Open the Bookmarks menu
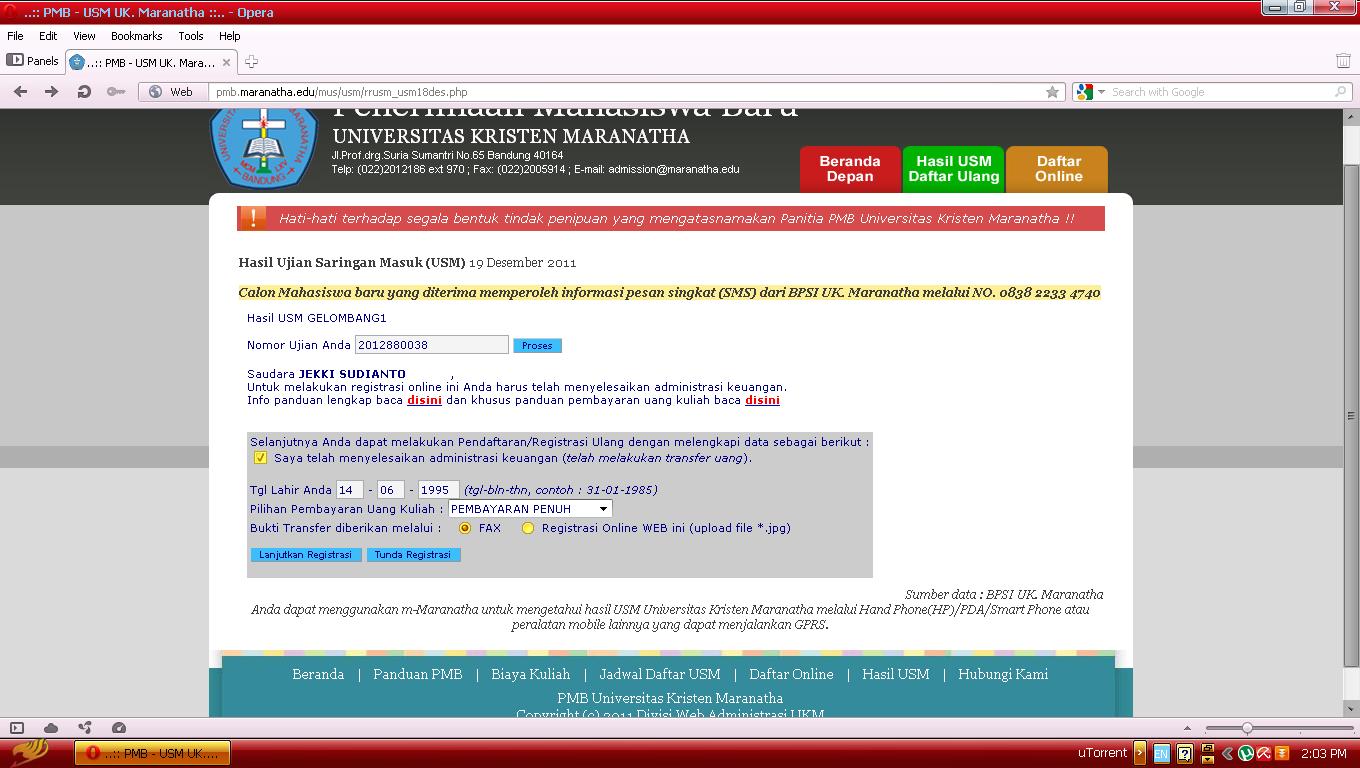The height and width of the screenshot is (768, 1360). 136,36
